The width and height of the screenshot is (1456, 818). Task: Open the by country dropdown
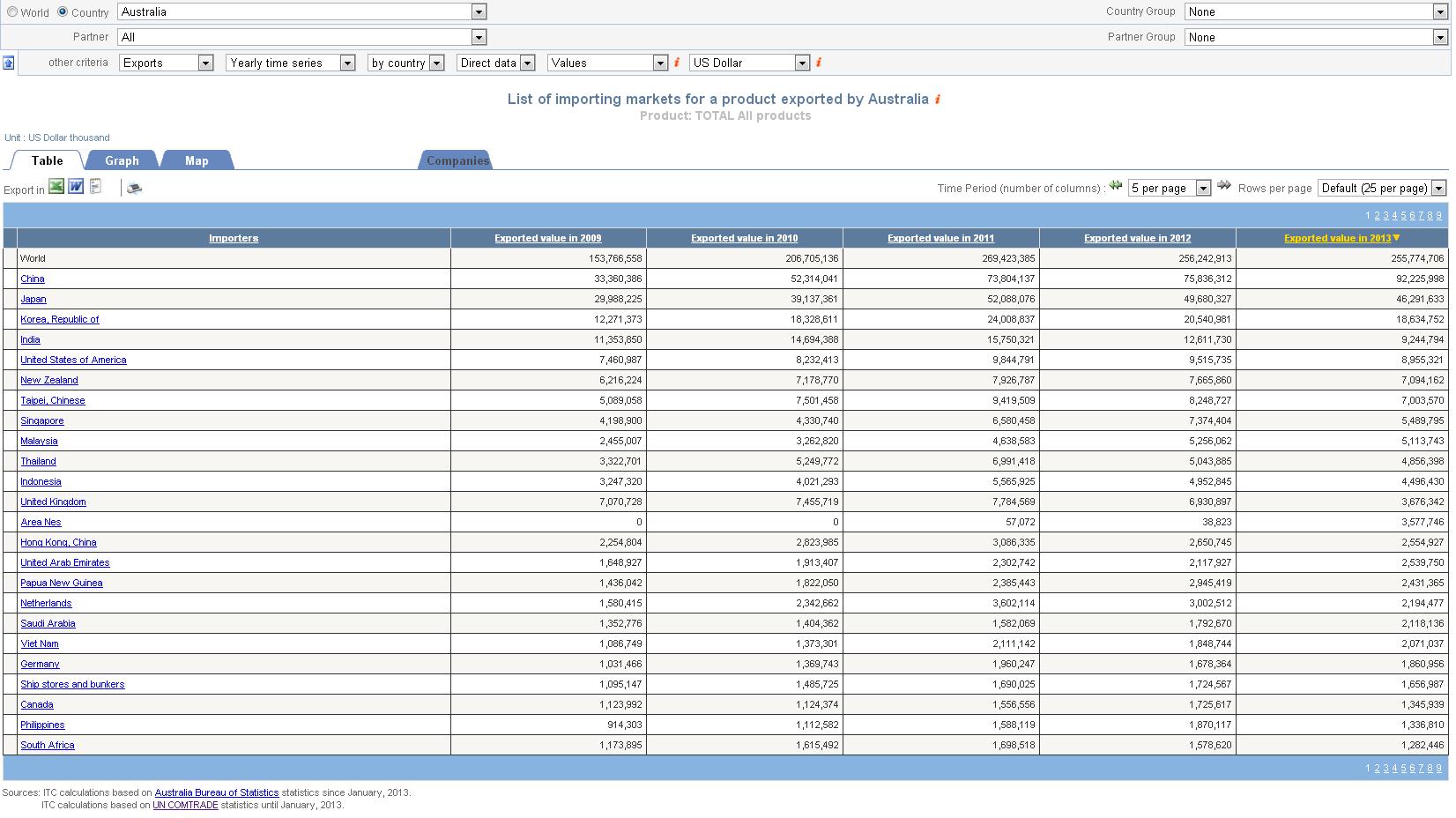point(405,63)
